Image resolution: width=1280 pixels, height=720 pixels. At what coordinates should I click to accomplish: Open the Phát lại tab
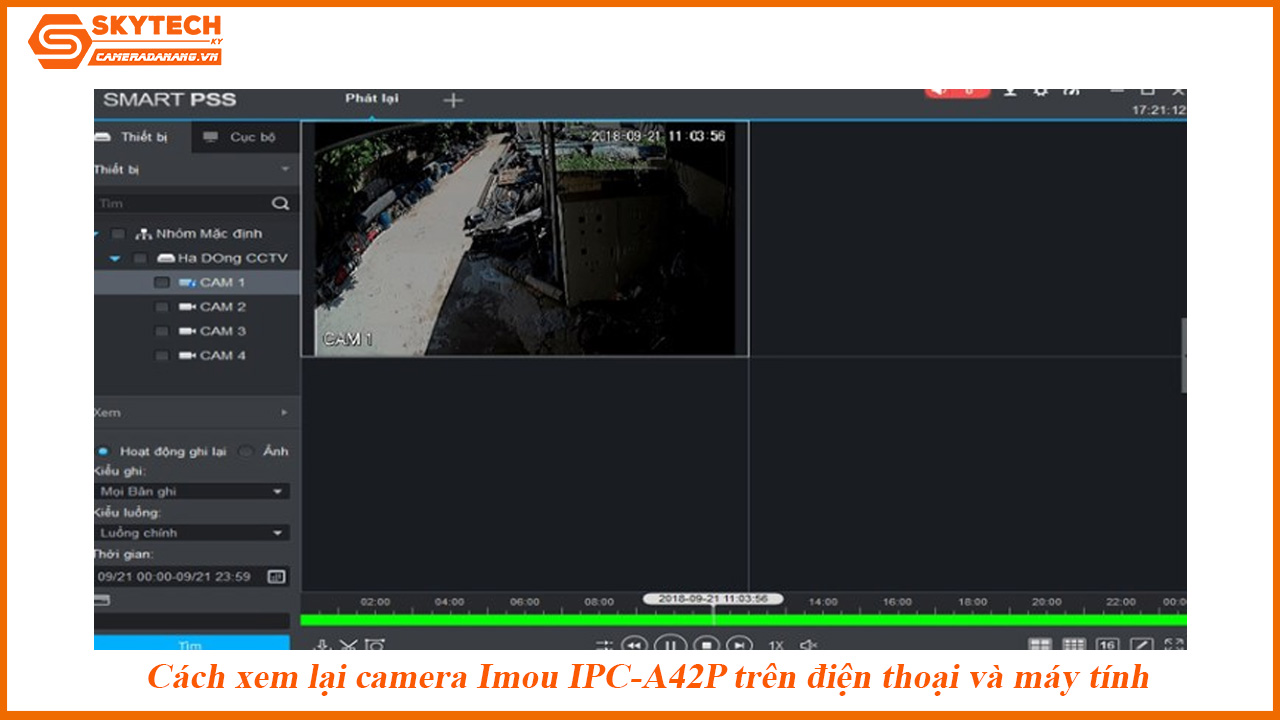click(x=371, y=98)
